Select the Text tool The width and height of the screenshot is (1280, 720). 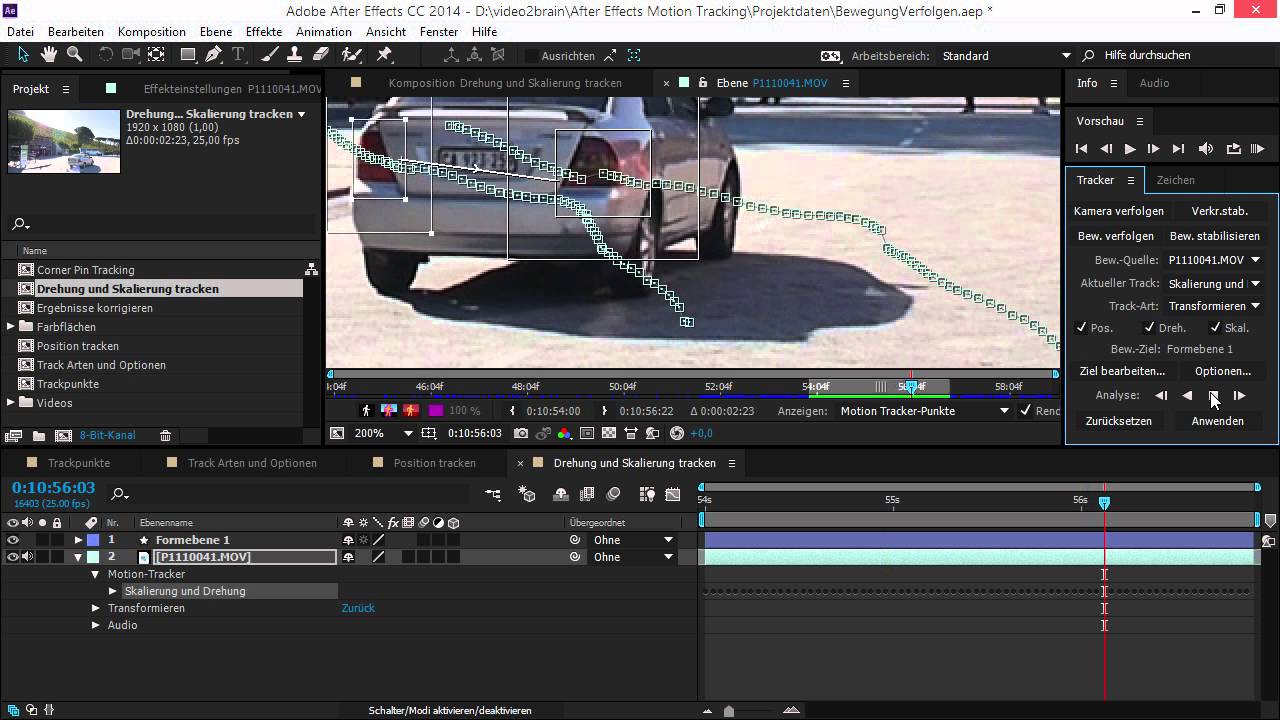pyautogui.click(x=239, y=54)
